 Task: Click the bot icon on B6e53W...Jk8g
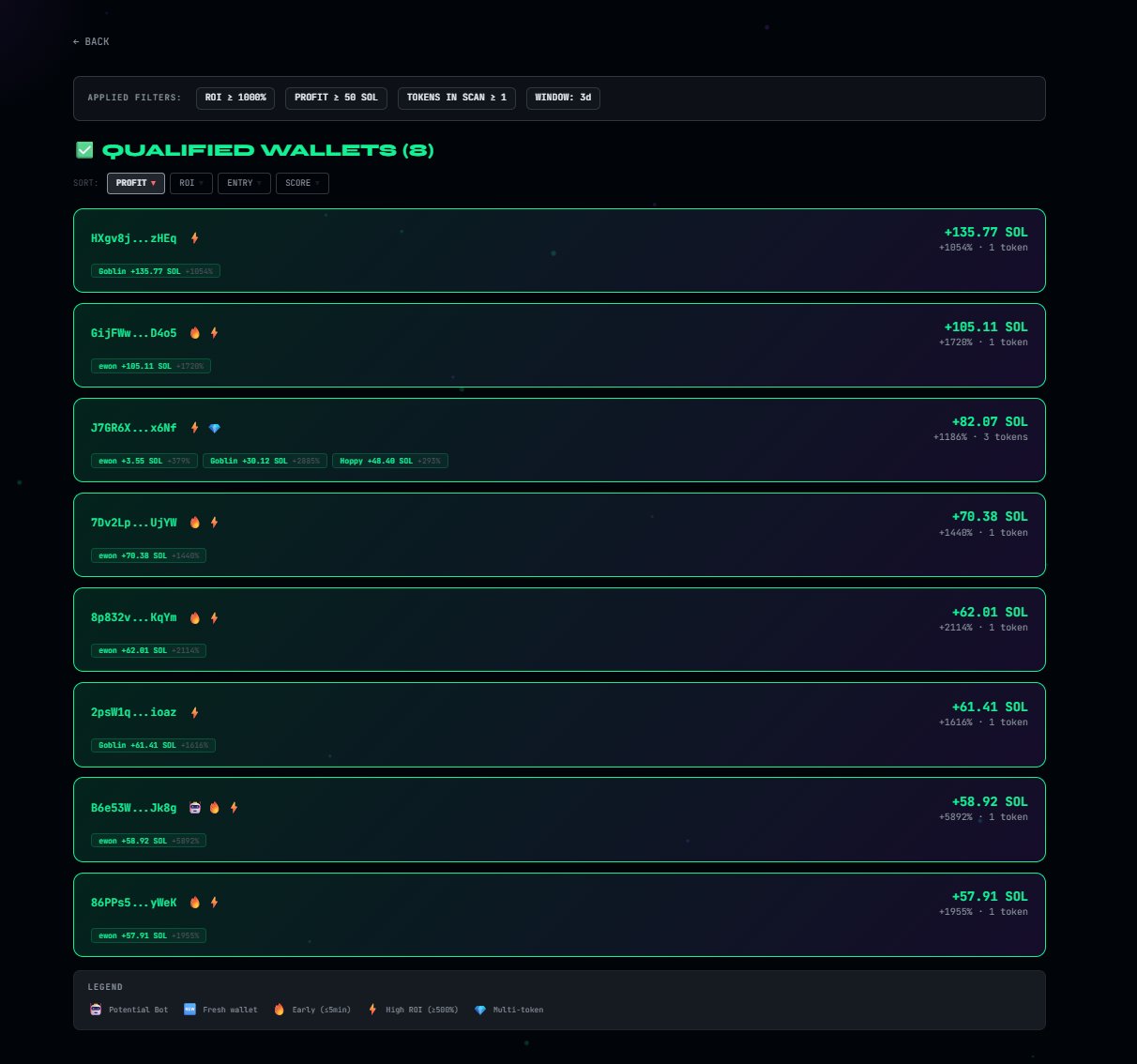[x=195, y=808]
